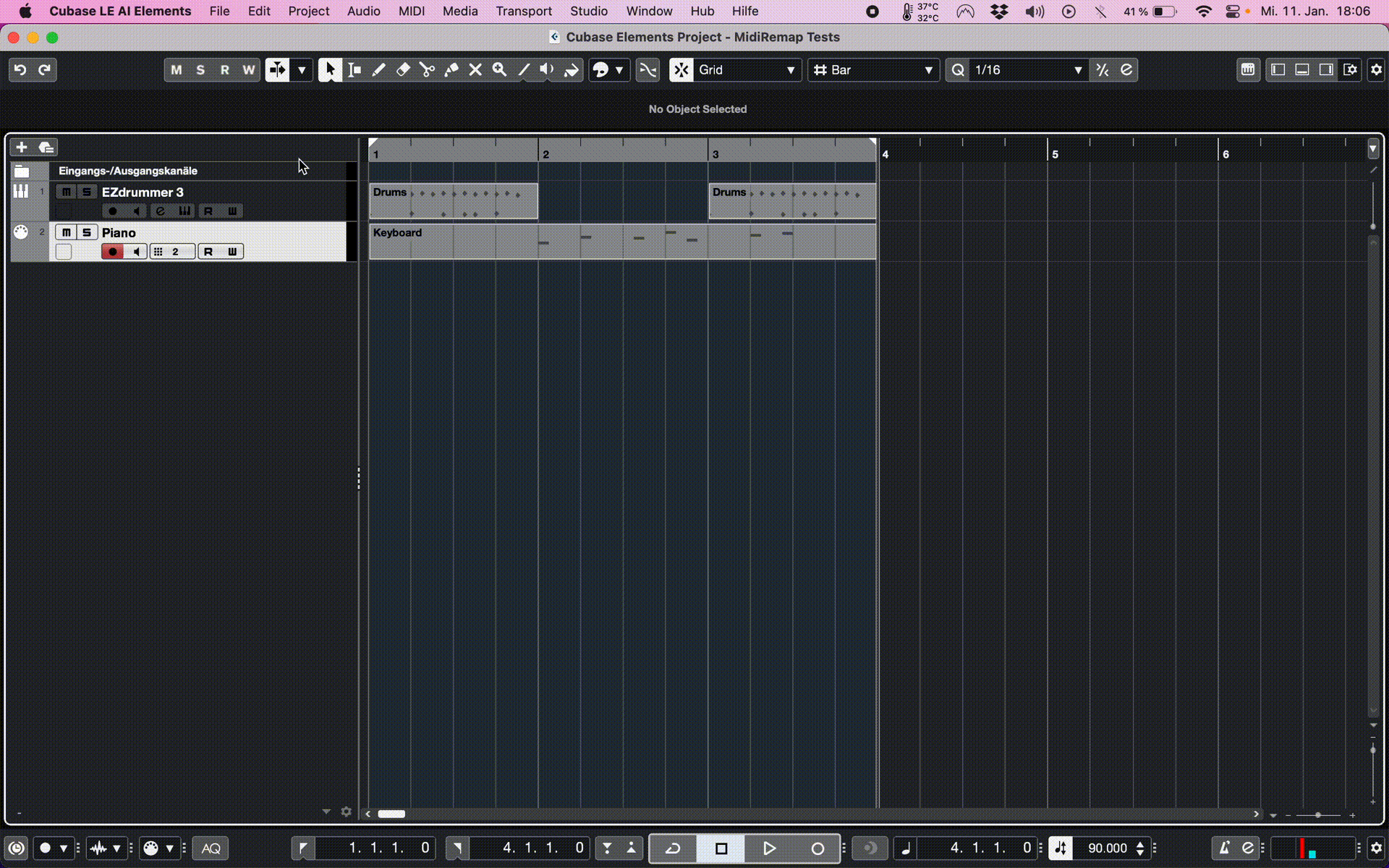Open the Transport menu
The height and width of the screenshot is (868, 1389).
tap(524, 11)
